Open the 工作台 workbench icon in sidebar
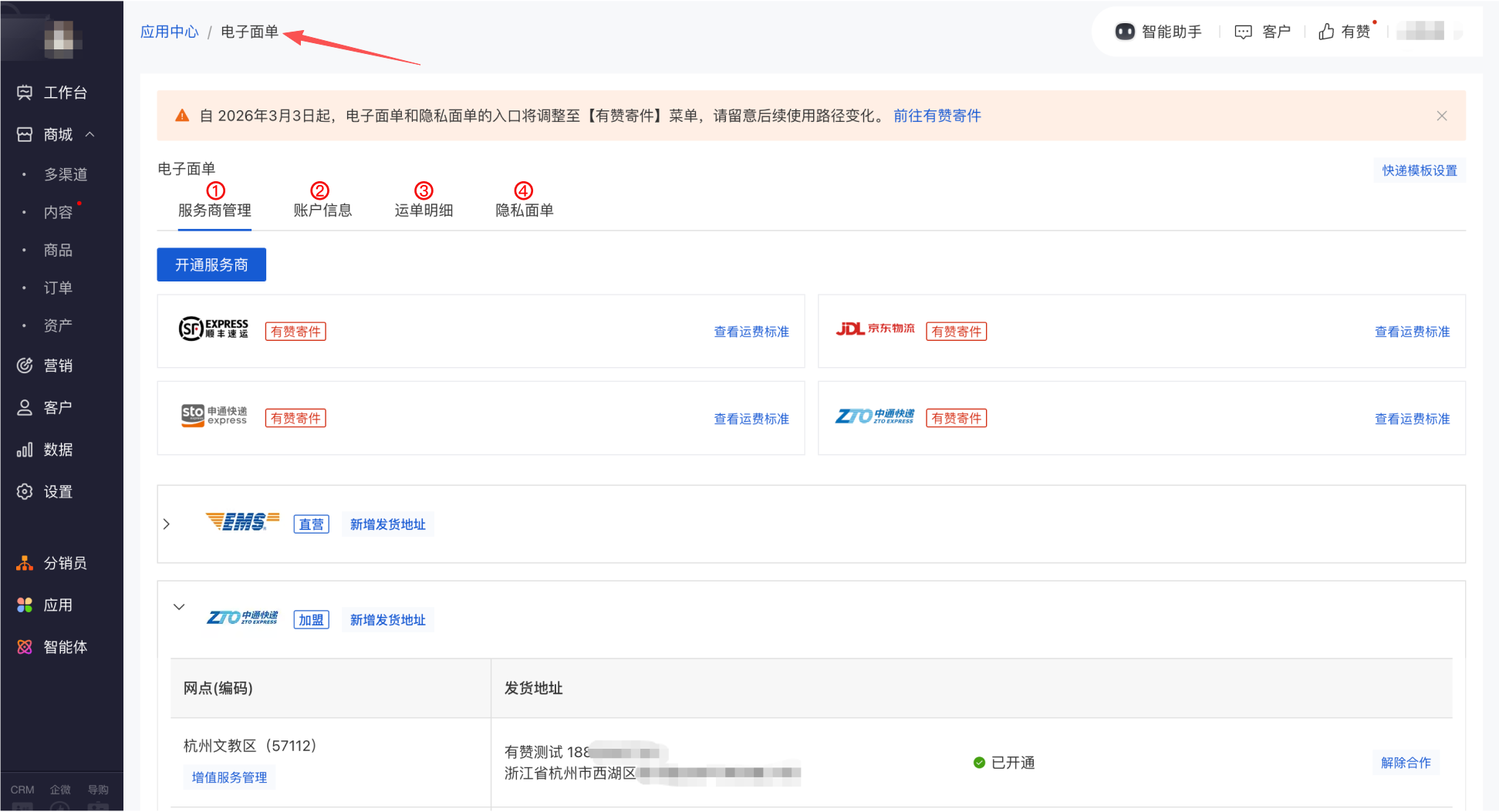This screenshot has height=812, width=1499. pyautogui.click(x=25, y=93)
